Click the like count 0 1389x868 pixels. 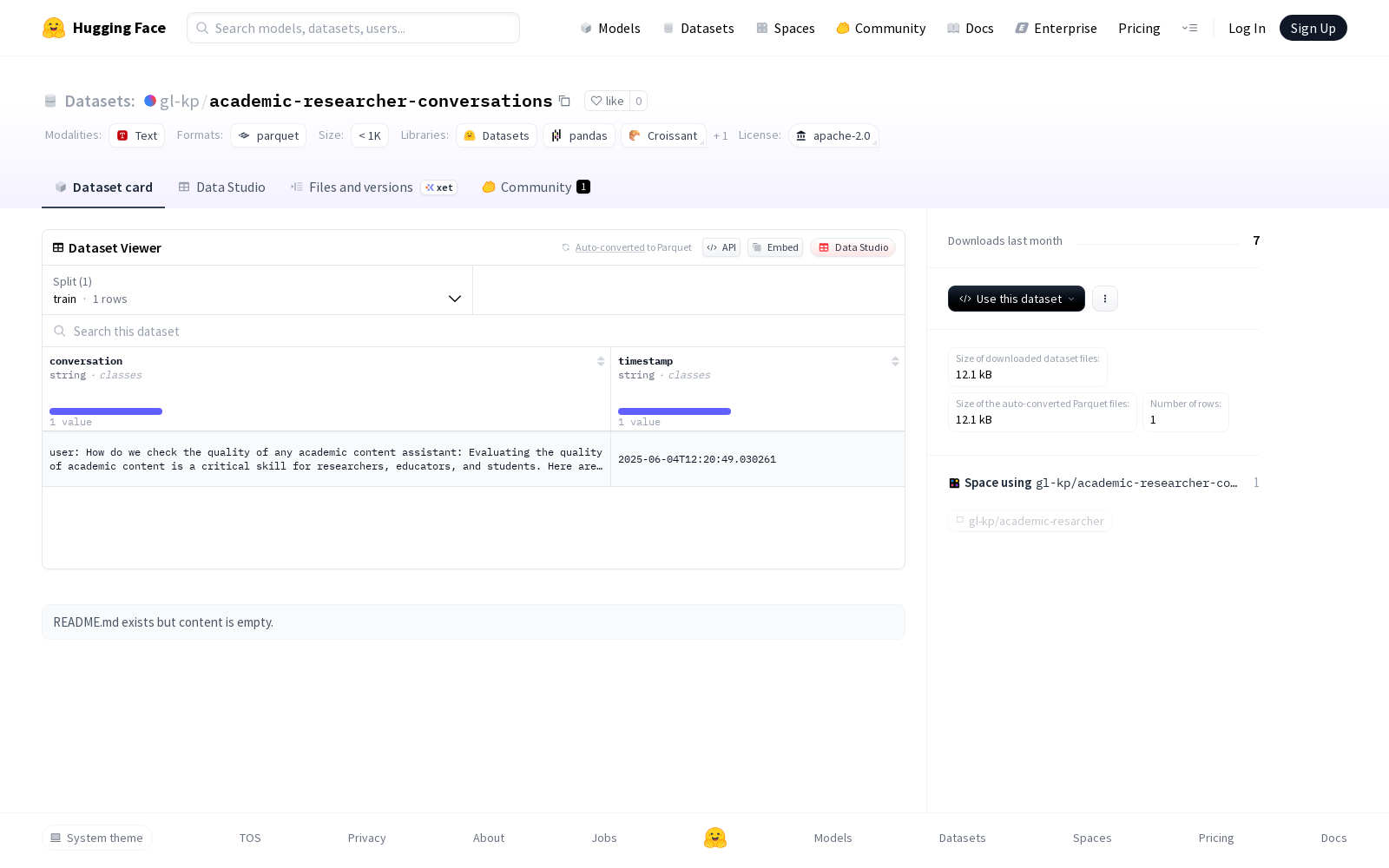point(638,101)
